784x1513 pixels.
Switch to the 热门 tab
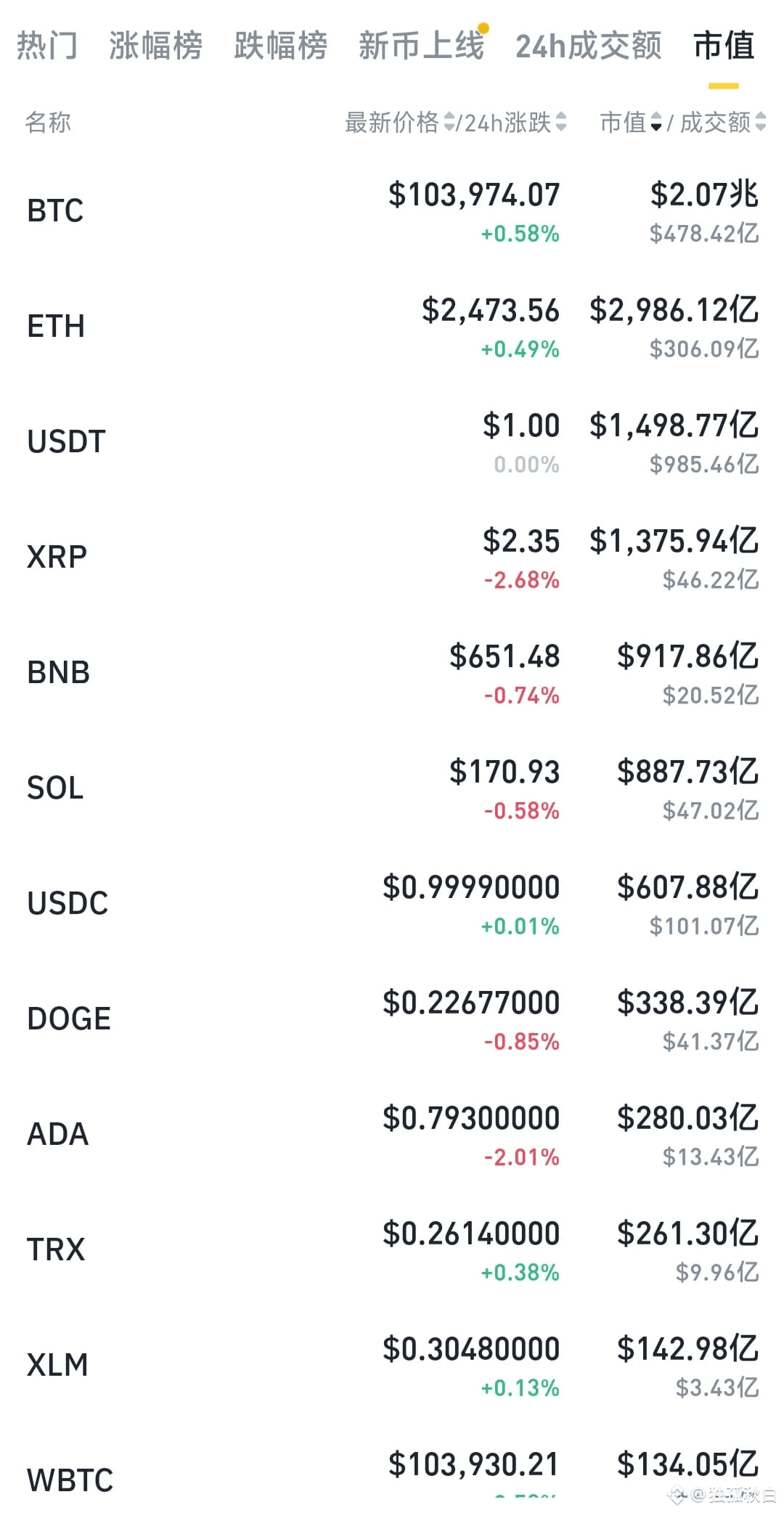point(47,46)
